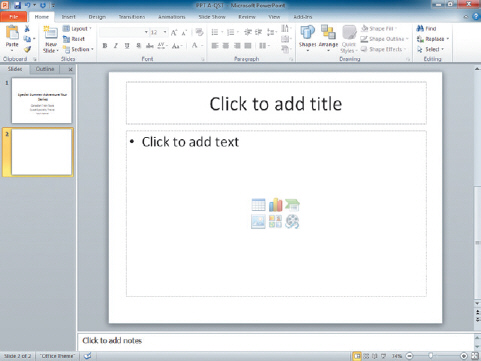Select slide 2 thumbnail
481x361 pixels.
tap(42, 152)
